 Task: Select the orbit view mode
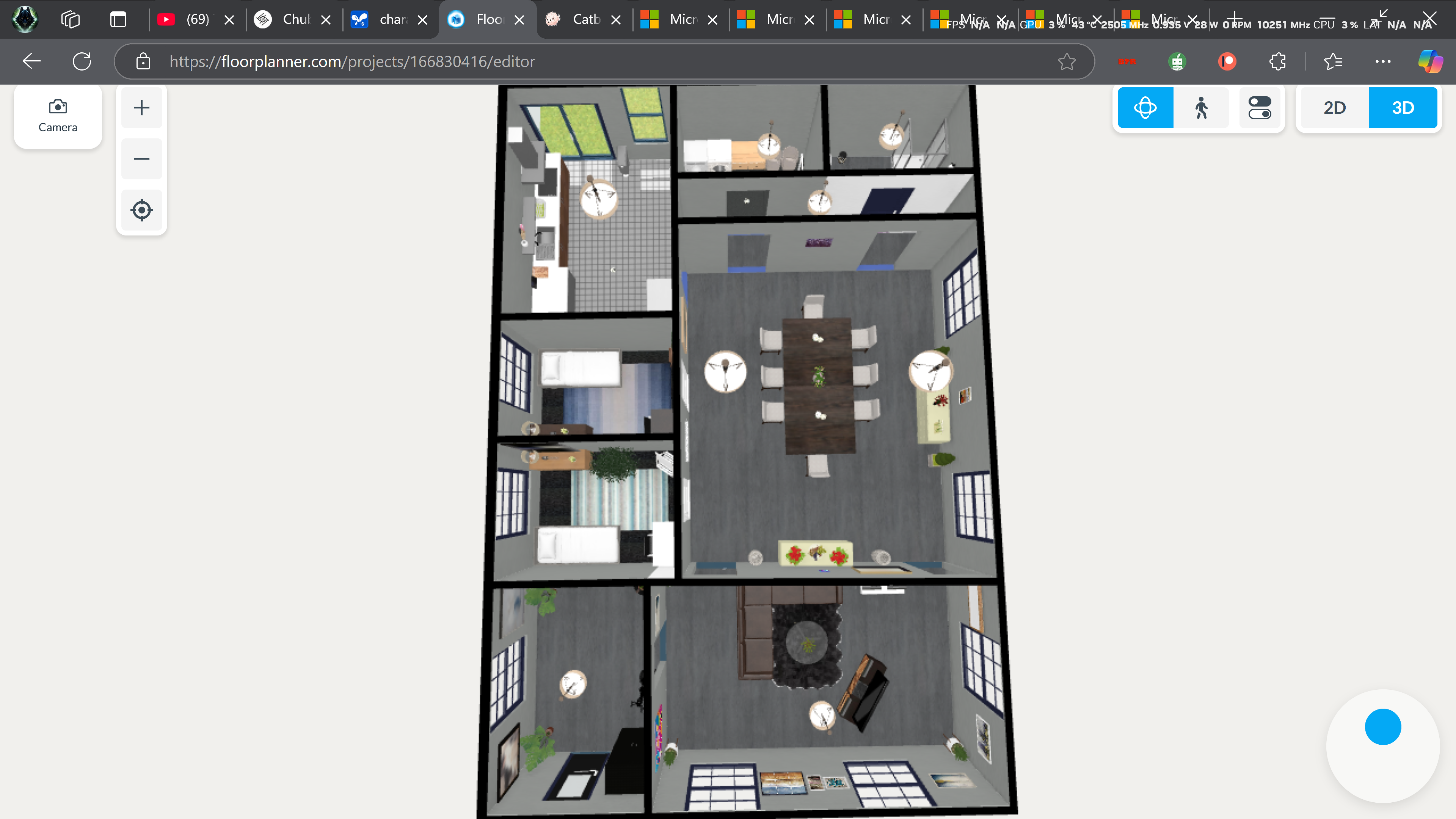click(x=1145, y=107)
